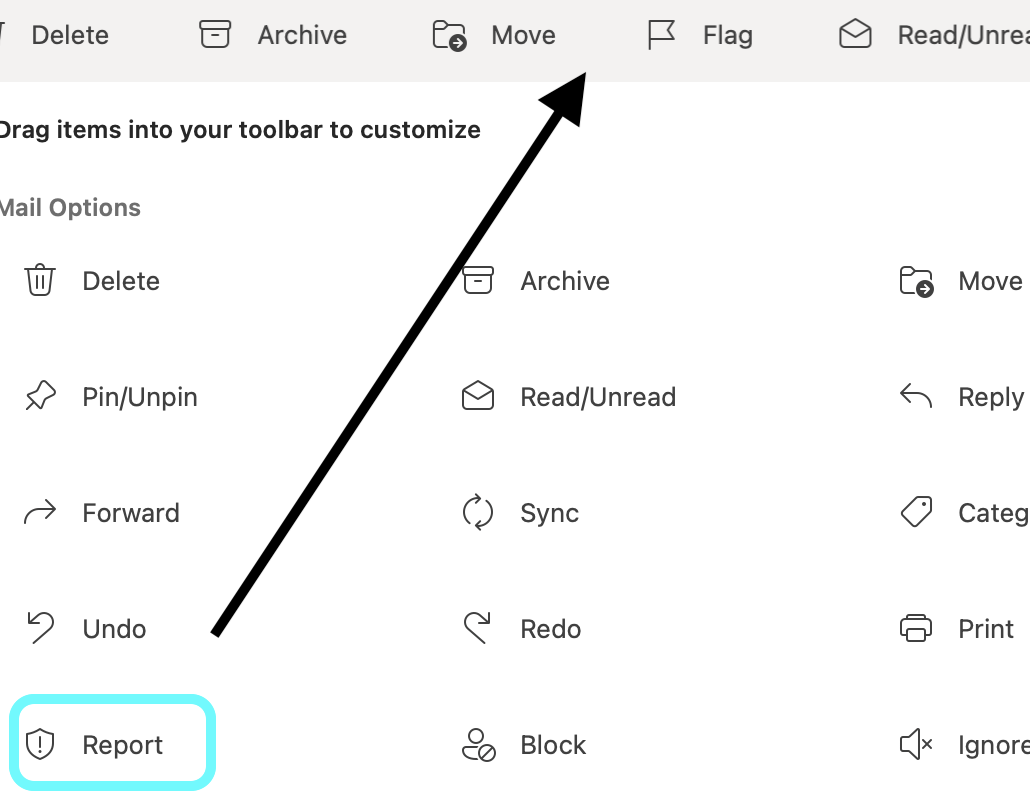
Task: Click the Sync icon
Action: (478, 513)
